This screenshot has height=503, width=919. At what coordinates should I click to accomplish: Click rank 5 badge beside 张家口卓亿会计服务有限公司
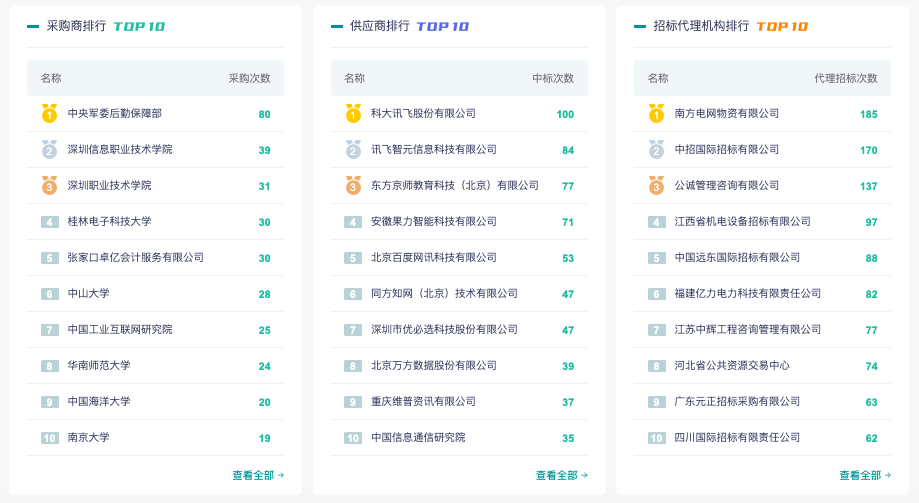coord(50,258)
